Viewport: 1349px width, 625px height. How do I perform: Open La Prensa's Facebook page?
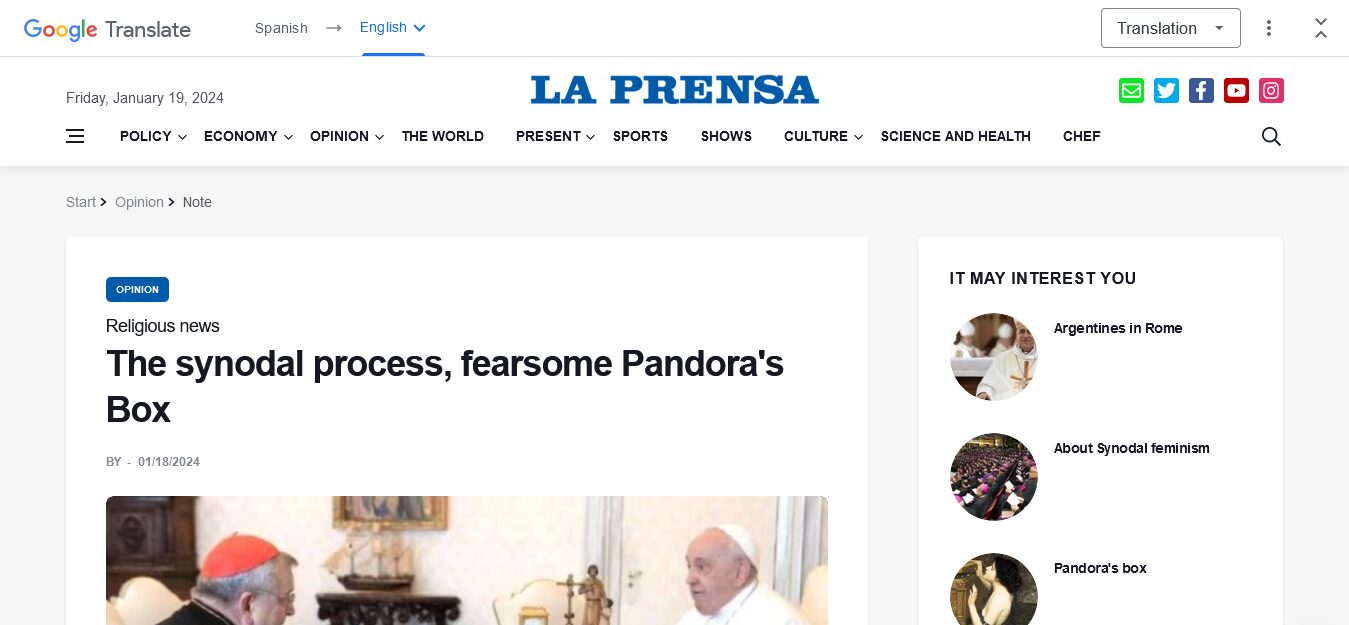[x=1201, y=91]
